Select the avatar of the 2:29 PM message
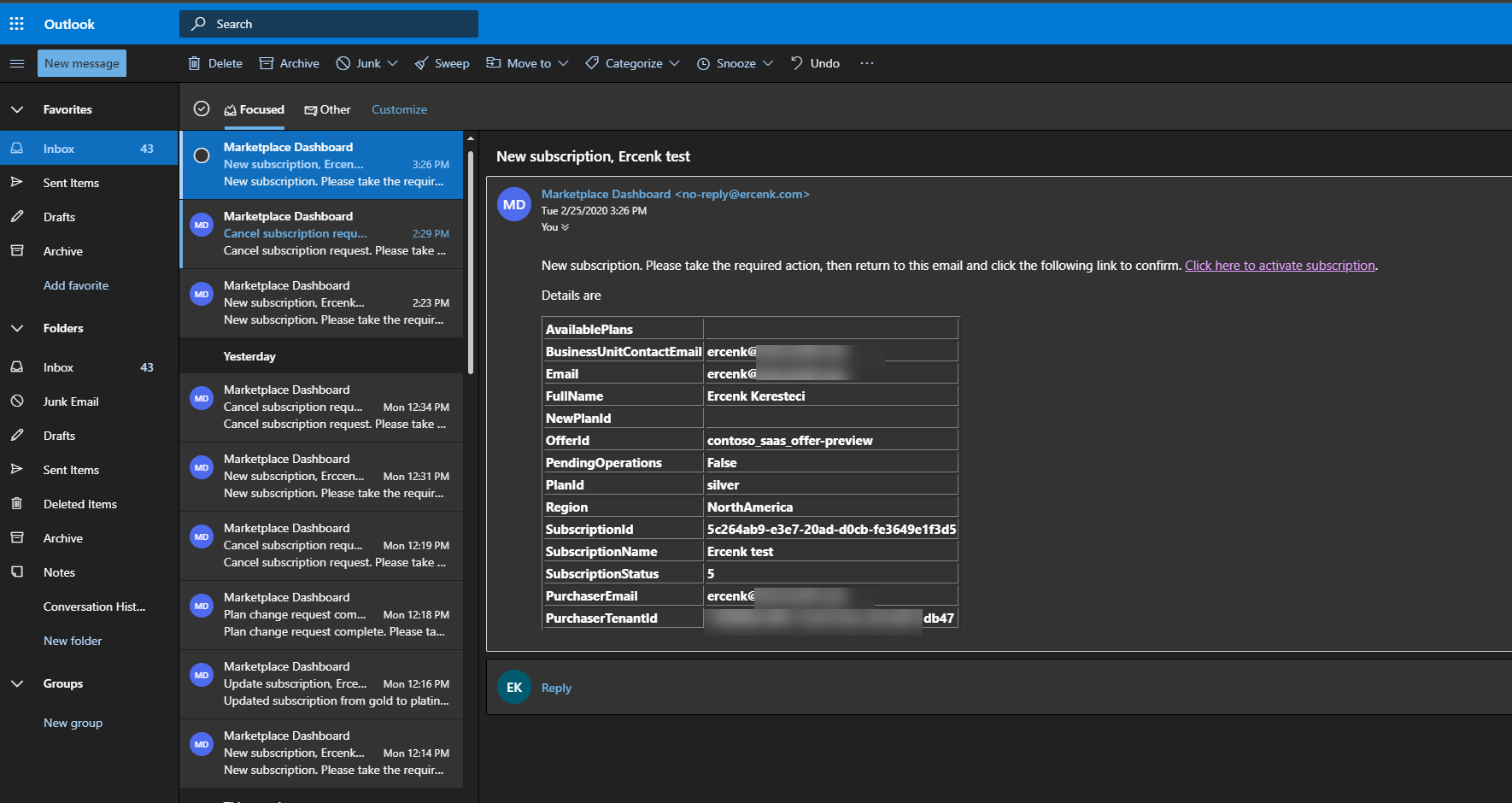 pos(202,225)
